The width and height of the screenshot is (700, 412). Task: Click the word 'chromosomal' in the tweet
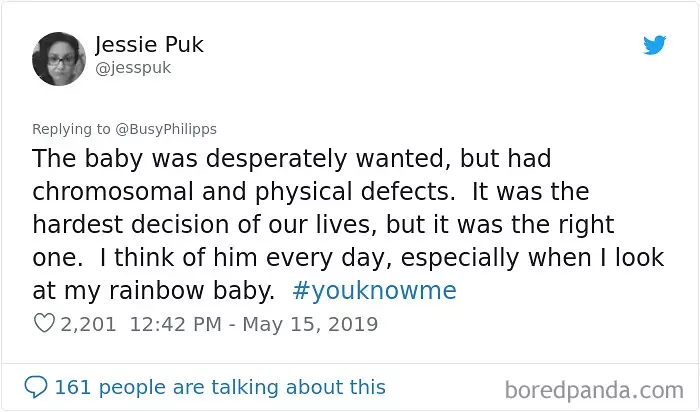point(112,191)
